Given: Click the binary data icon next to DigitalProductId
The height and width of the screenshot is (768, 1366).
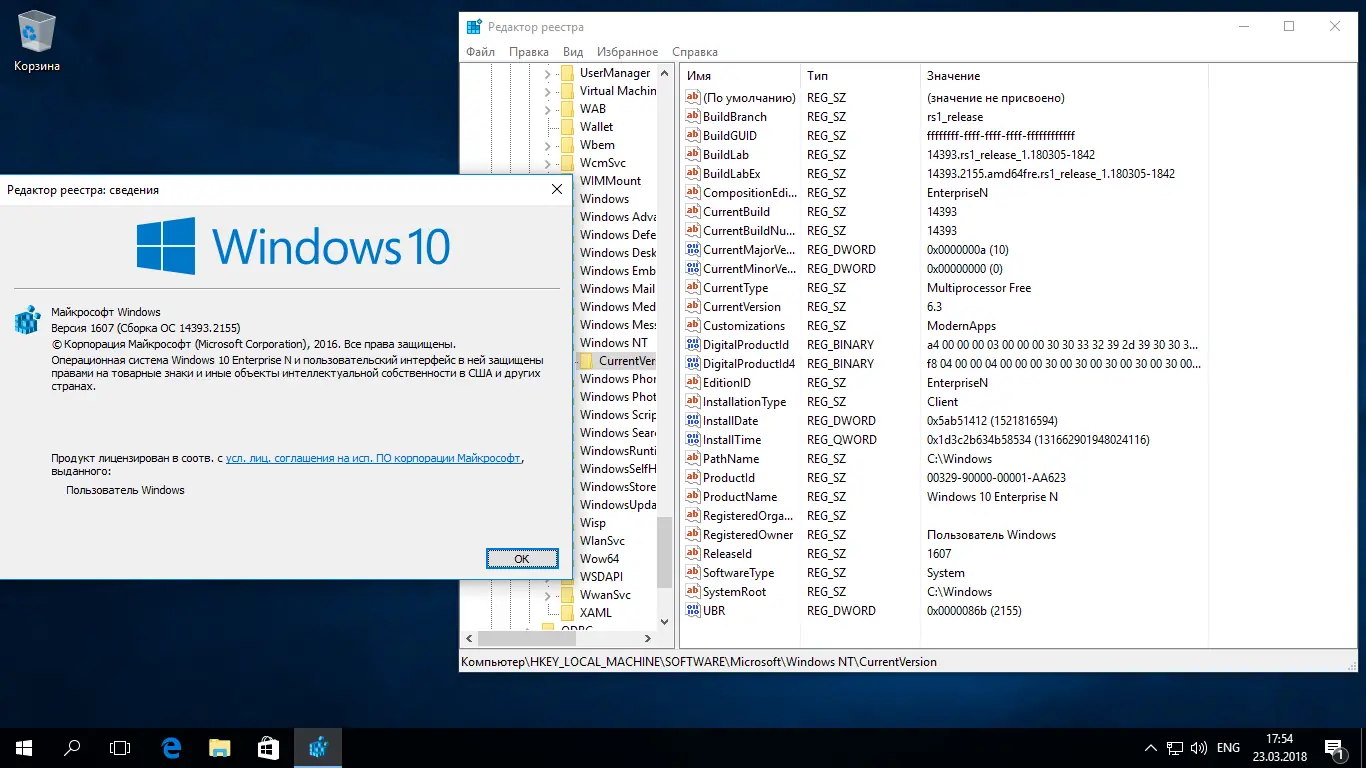Looking at the screenshot, I should [691, 344].
